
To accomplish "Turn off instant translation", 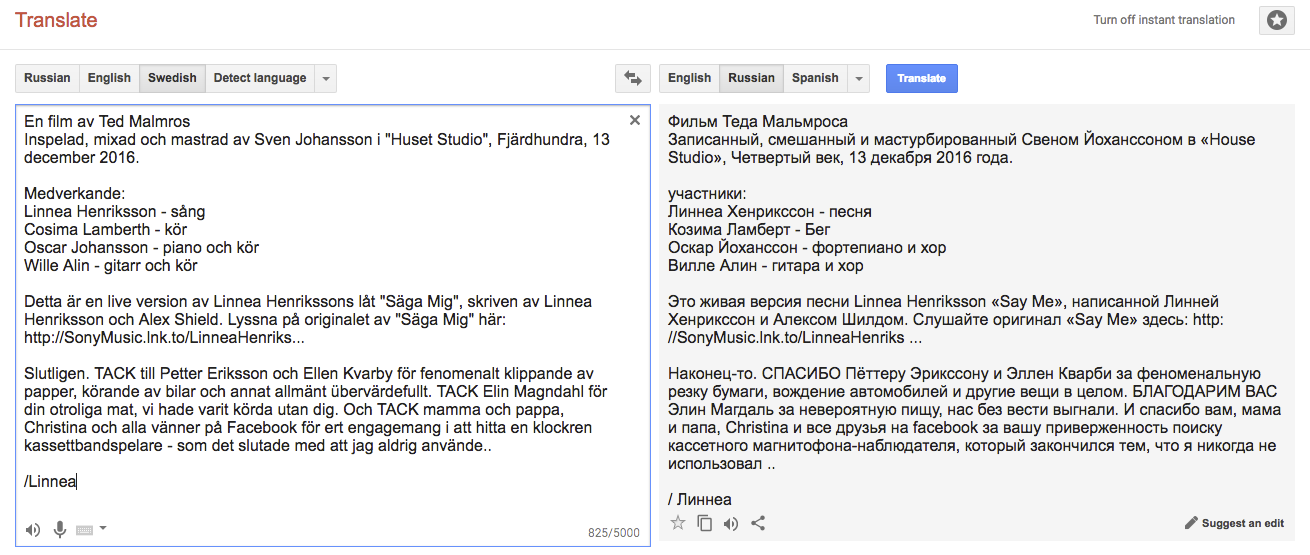I will (1164, 20).
